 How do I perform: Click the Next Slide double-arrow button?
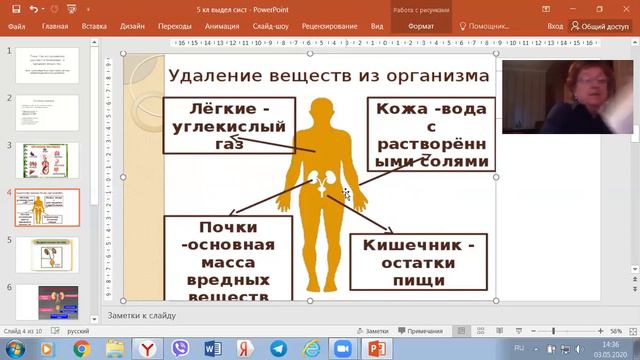coord(635,289)
